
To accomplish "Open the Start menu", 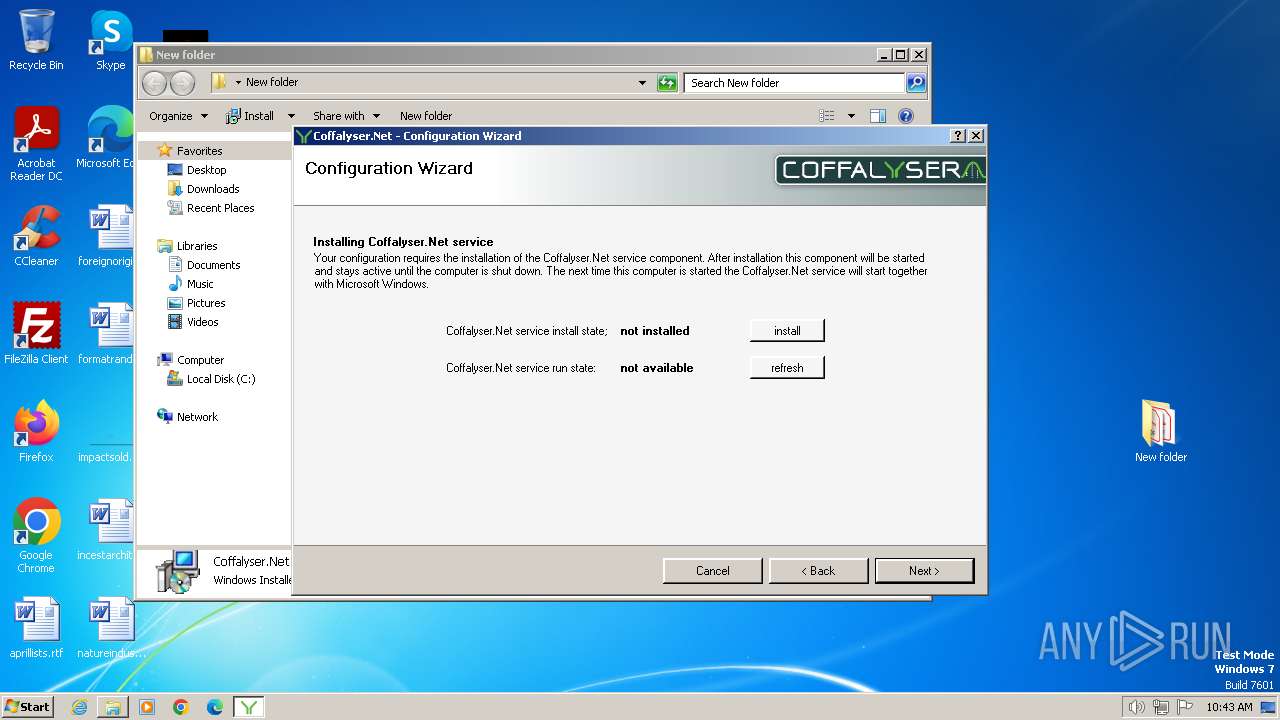I will click(27, 706).
